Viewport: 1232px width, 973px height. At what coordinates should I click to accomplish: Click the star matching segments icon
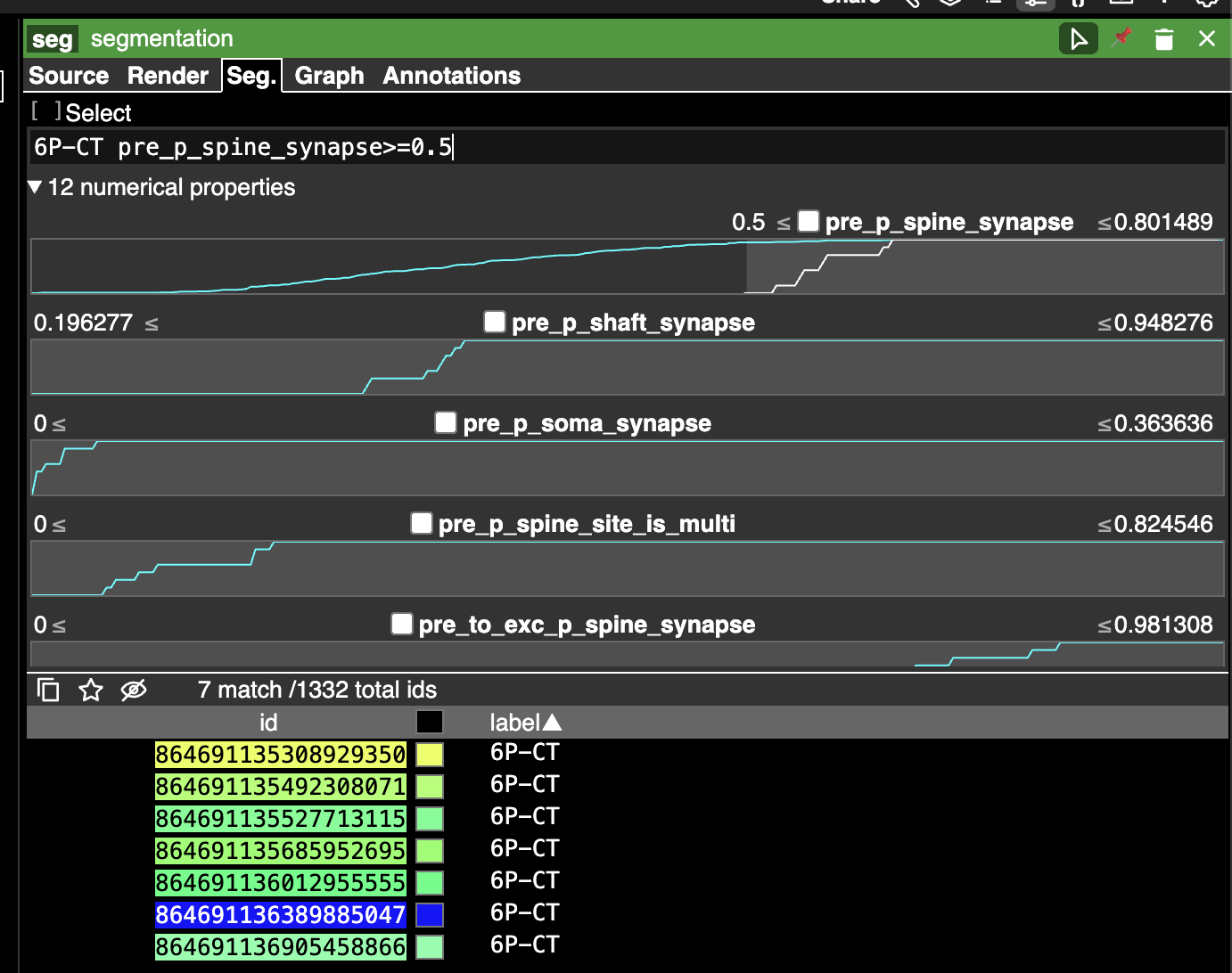[91, 690]
